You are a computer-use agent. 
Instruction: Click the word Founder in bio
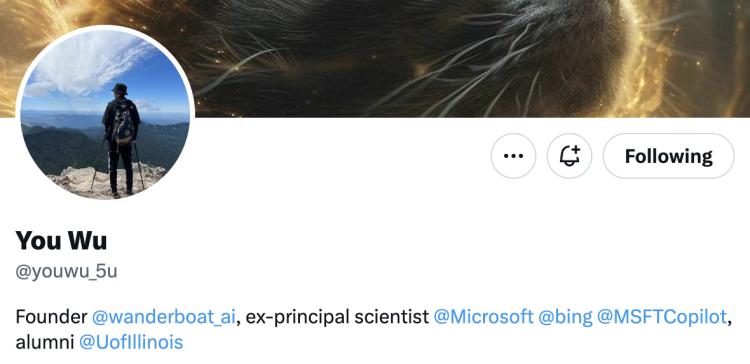[x=51, y=317]
